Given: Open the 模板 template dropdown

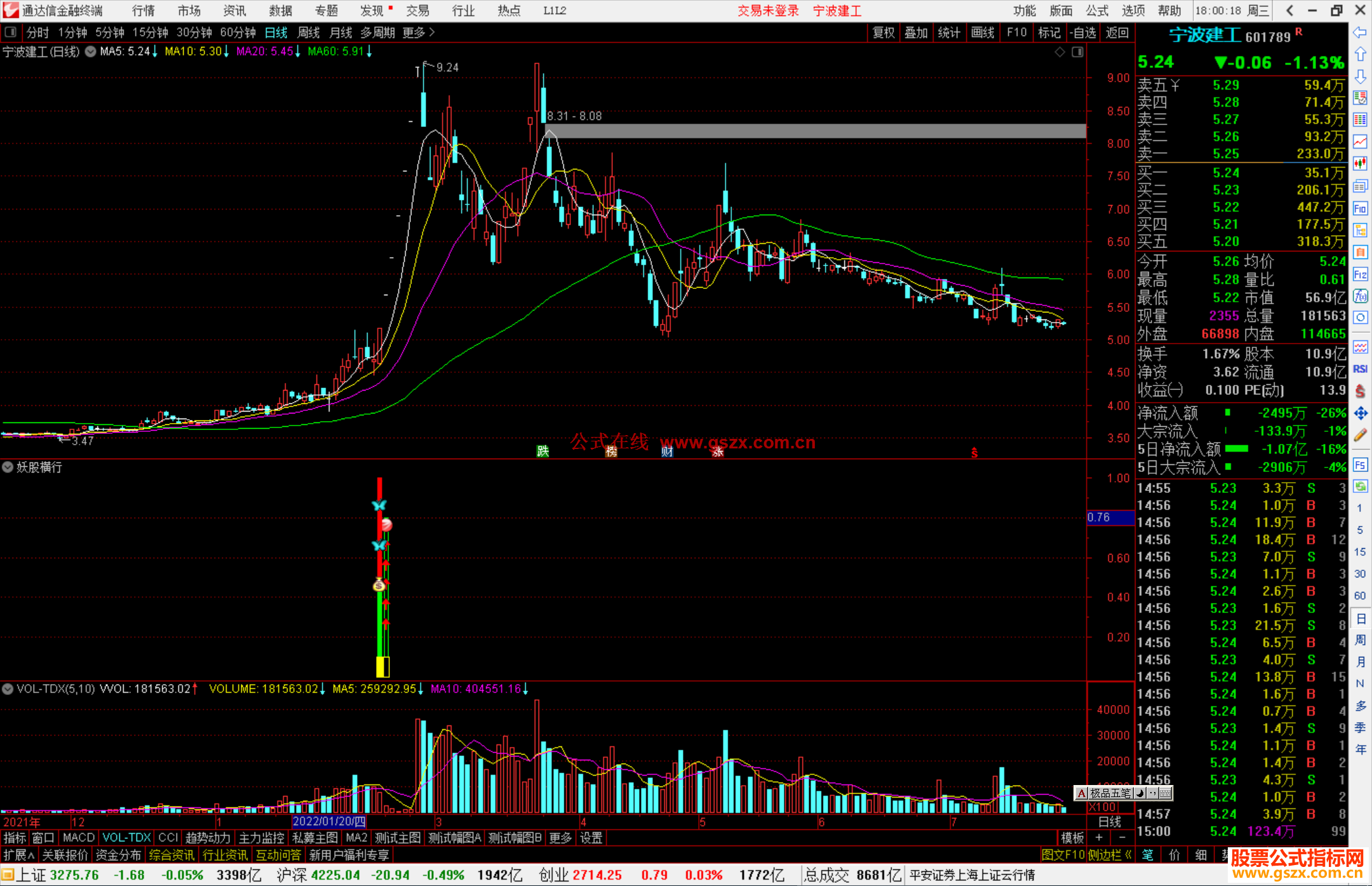Looking at the screenshot, I should [x=1072, y=838].
